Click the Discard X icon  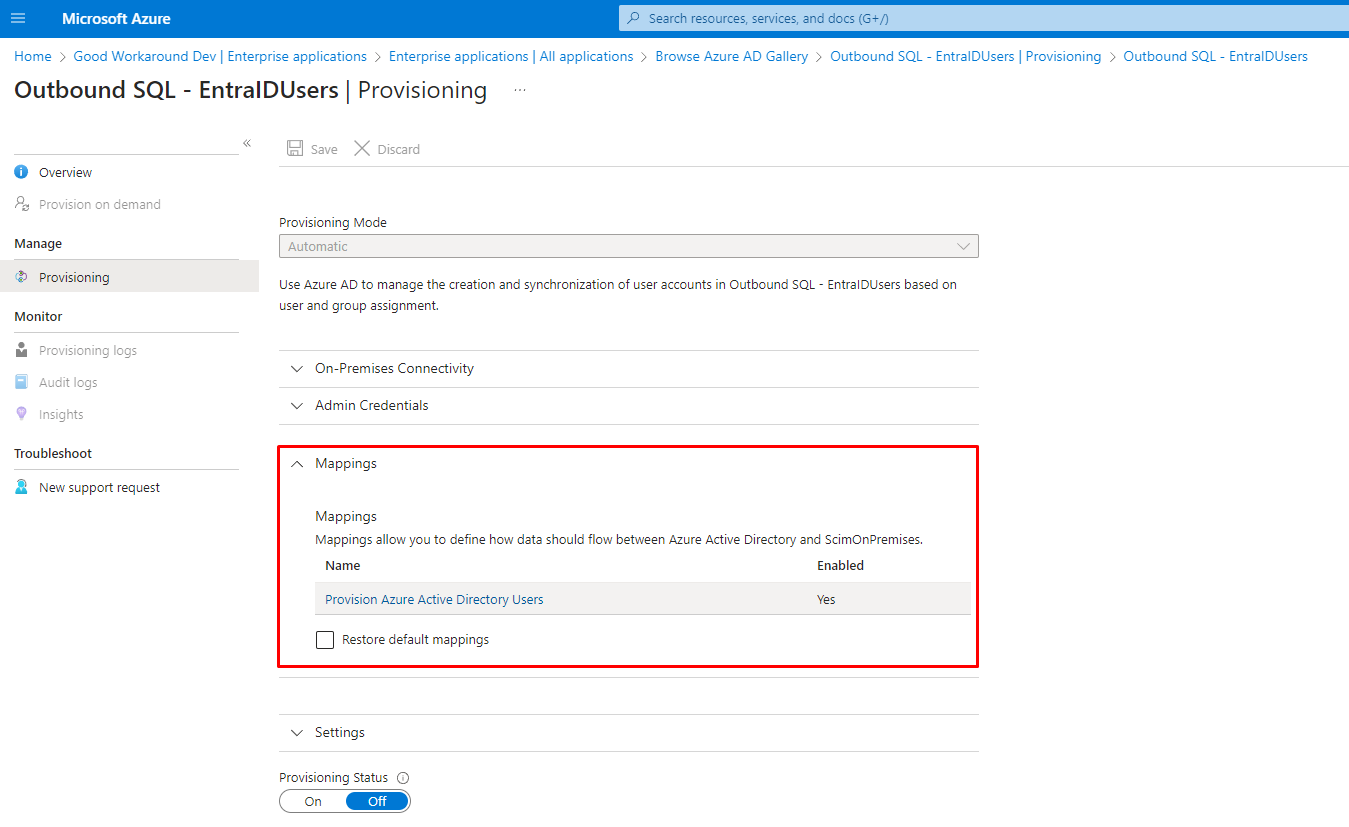coord(362,149)
